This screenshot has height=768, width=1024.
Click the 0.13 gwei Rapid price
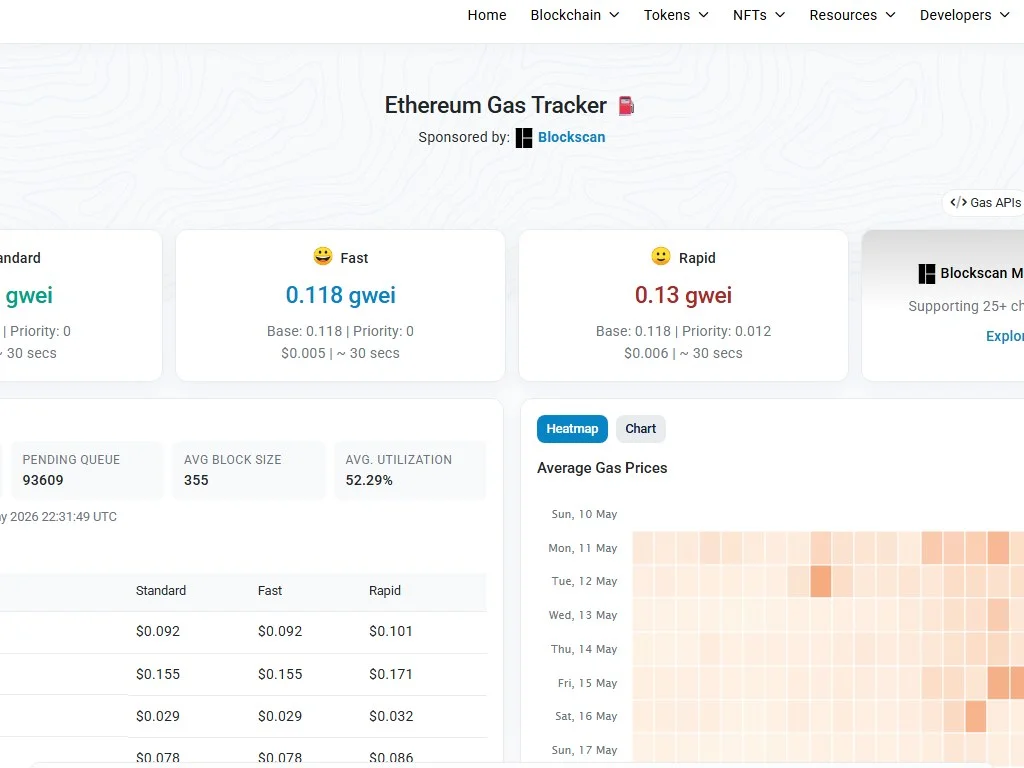click(x=683, y=295)
